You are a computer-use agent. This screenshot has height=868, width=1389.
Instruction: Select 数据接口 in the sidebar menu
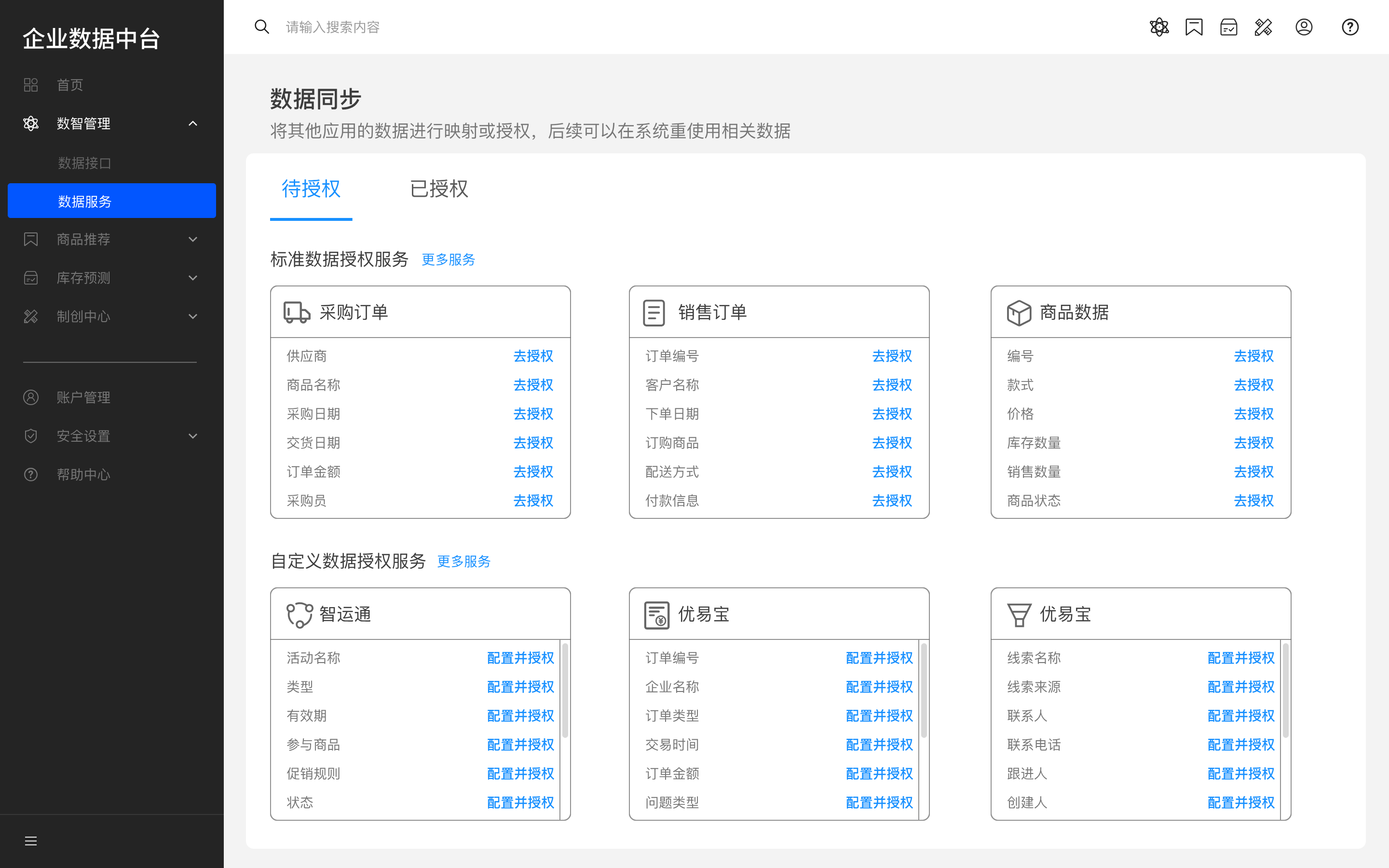point(84,163)
